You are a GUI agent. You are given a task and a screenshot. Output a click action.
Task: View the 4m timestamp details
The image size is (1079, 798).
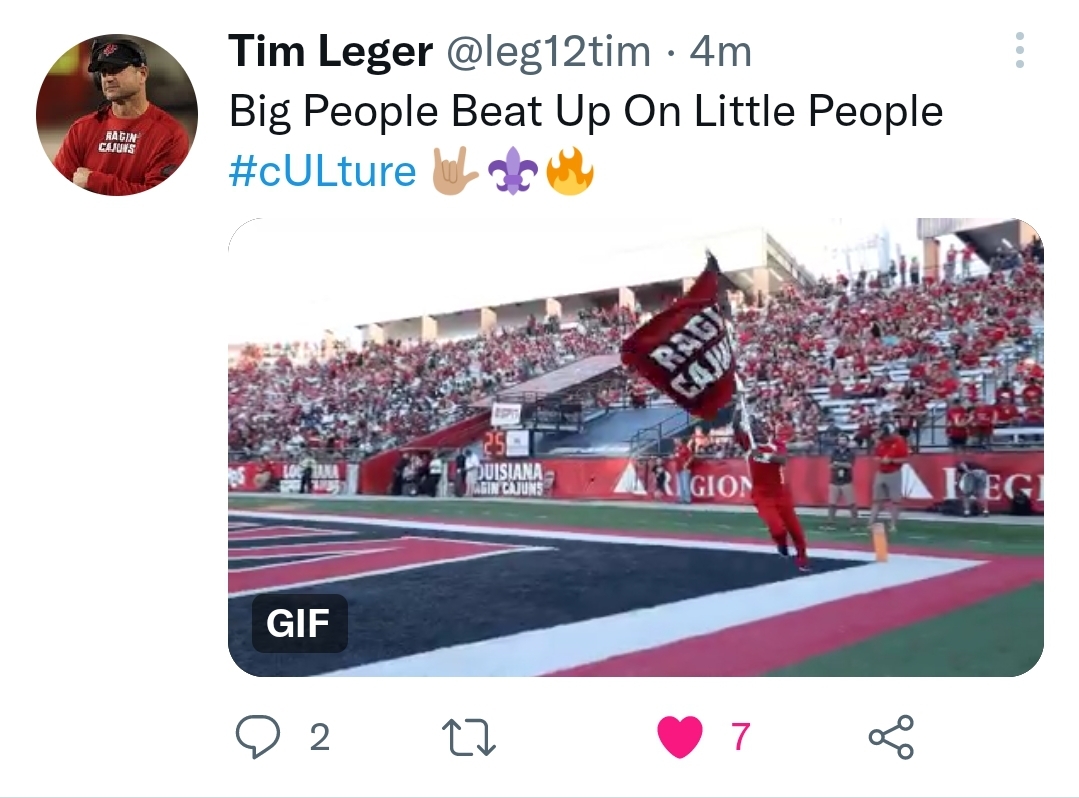click(x=720, y=51)
